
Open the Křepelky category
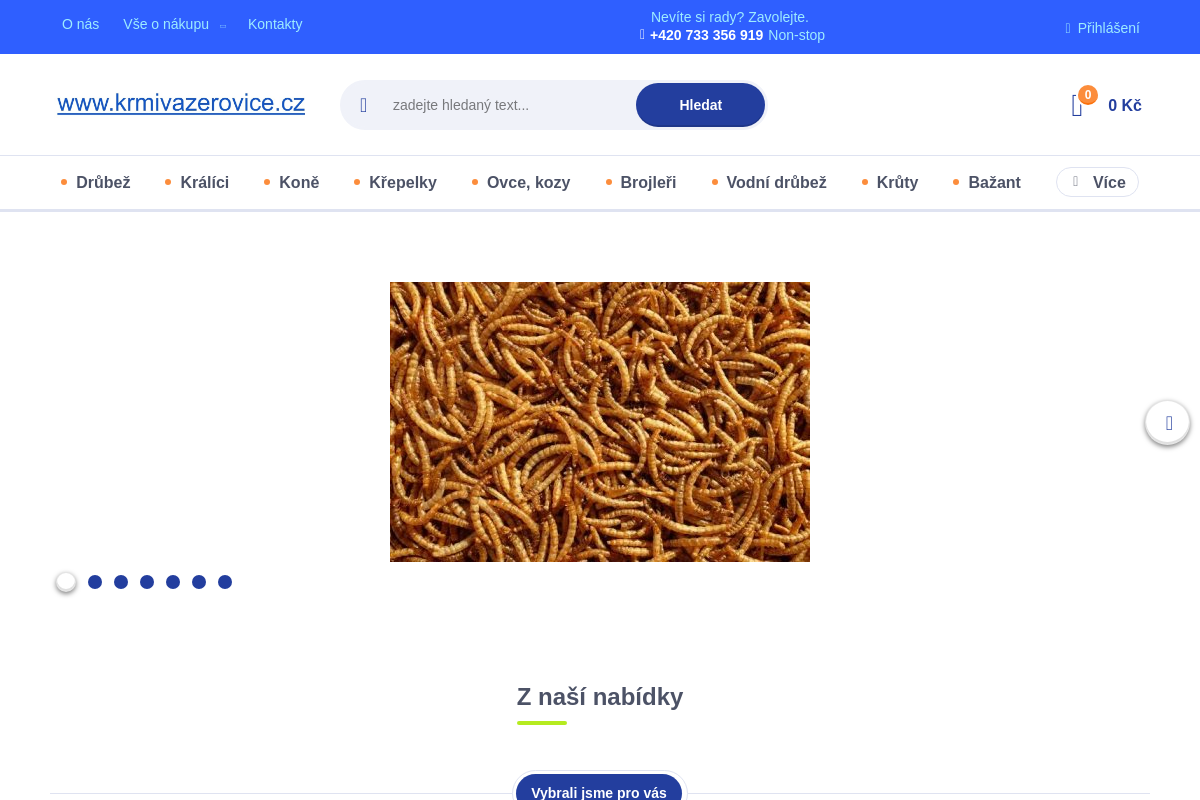pos(402,182)
